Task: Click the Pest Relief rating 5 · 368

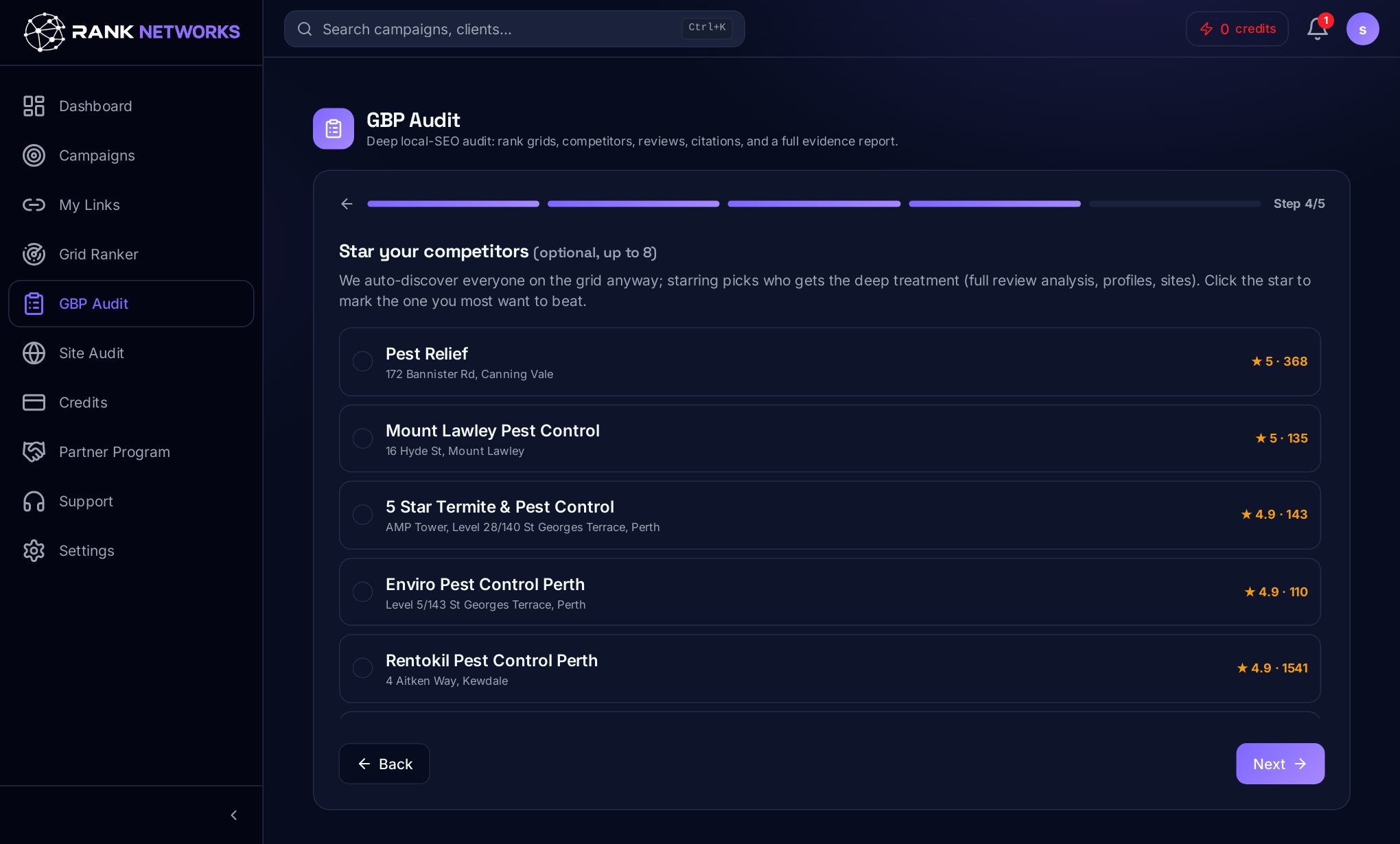Action: [x=1279, y=361]
